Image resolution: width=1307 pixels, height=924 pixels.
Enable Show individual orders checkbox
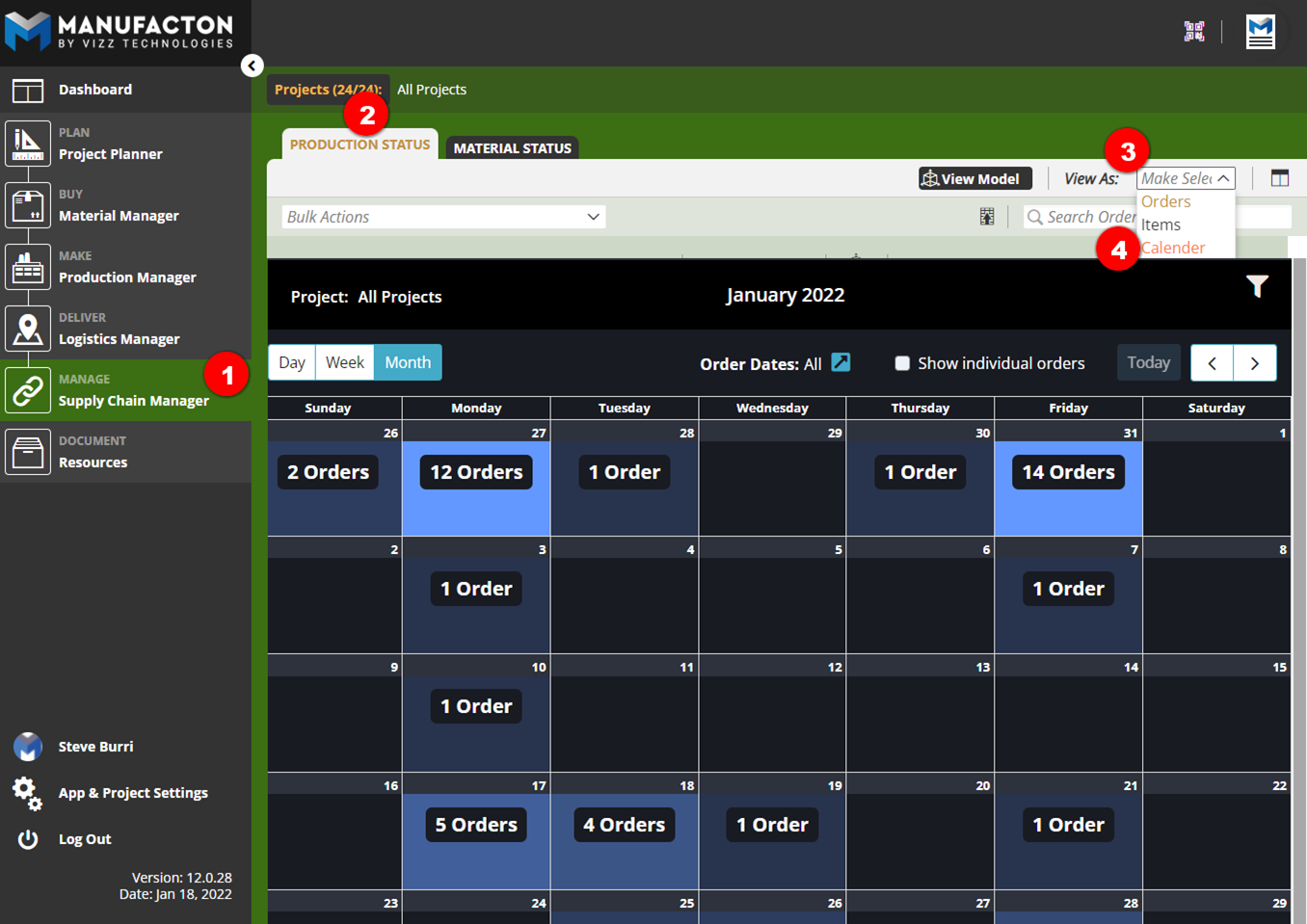902,363
